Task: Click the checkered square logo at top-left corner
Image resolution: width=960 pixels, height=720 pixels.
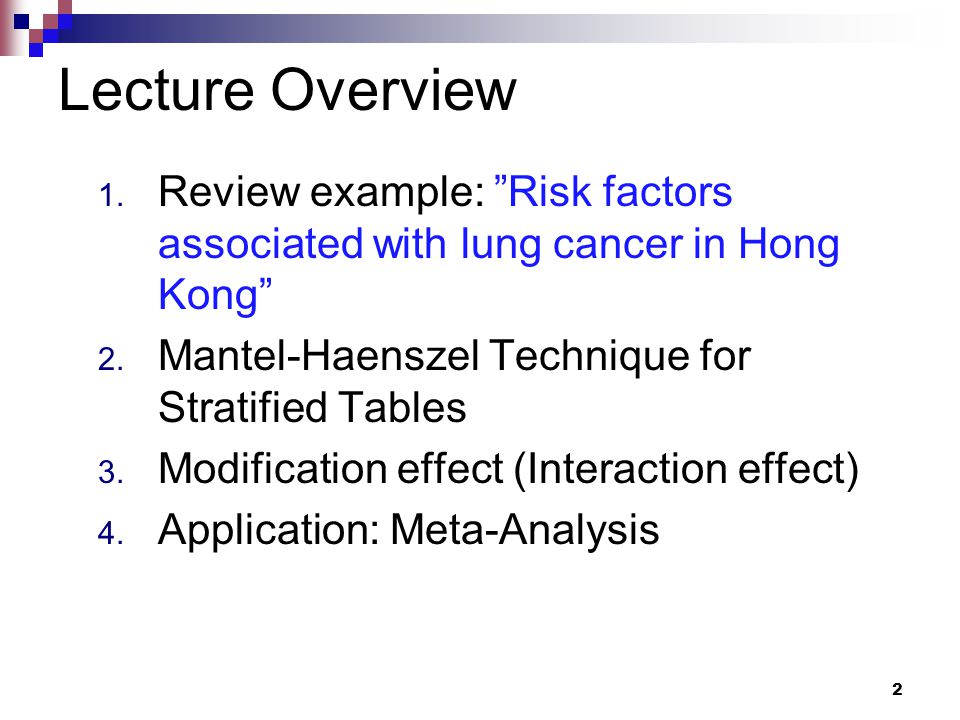Action: tap(36, 28)
